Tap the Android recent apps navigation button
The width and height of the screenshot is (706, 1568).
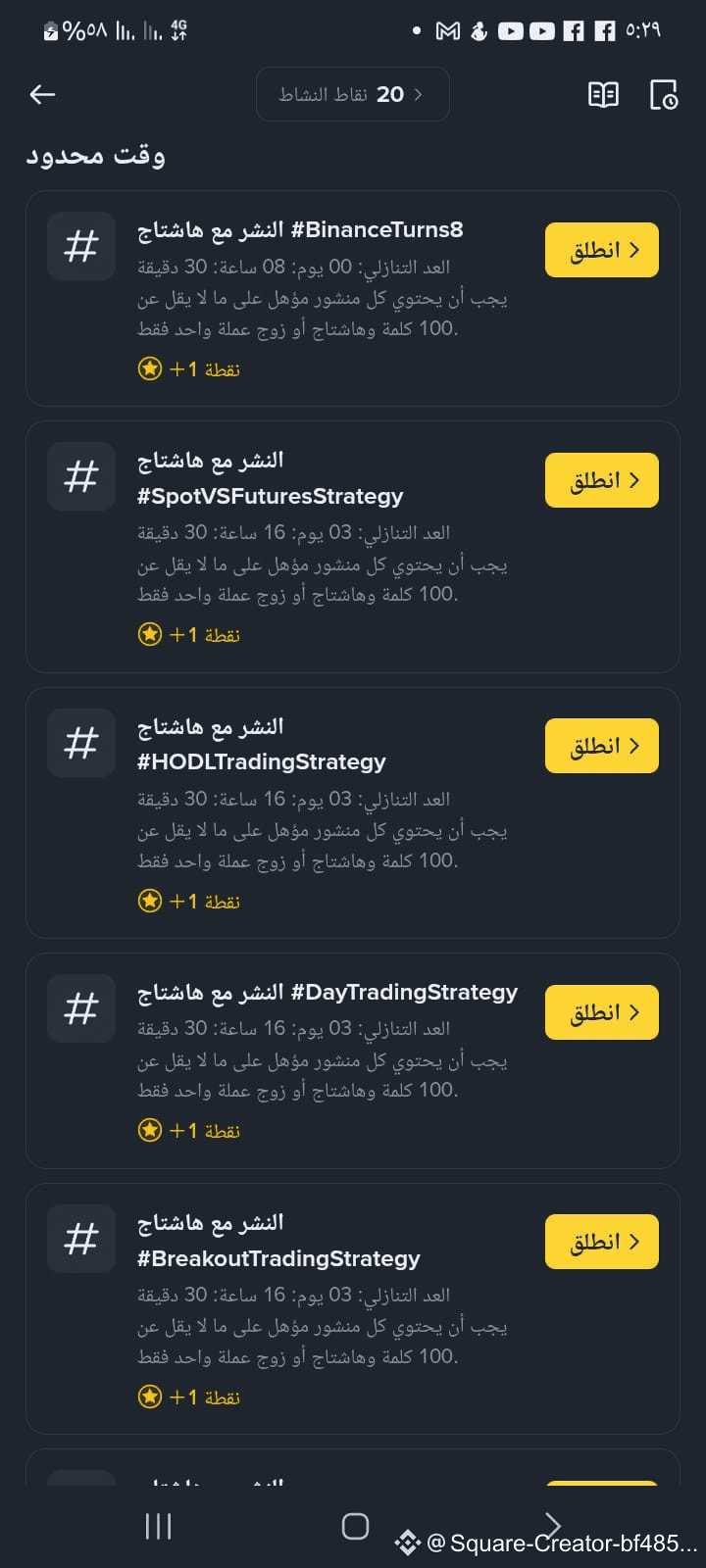tap(158, 1526)
